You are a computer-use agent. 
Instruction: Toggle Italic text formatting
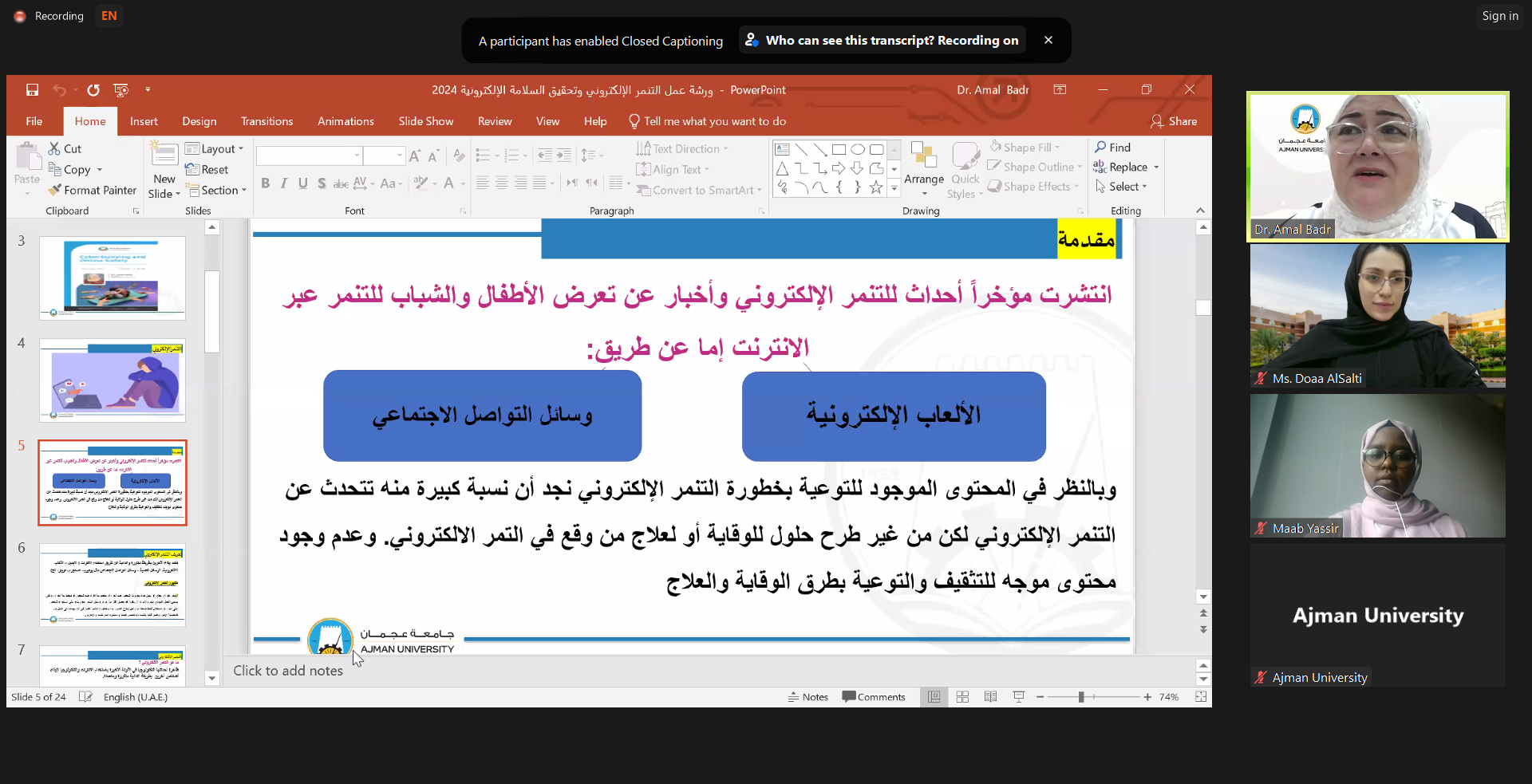[x=284, y=183]
